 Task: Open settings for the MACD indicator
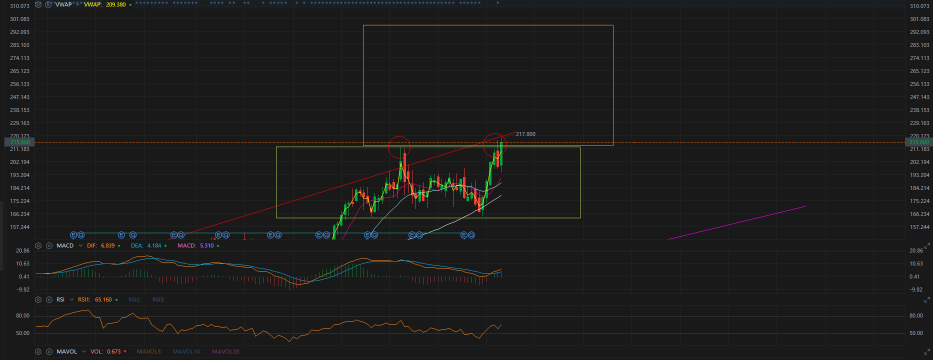(39, 246)
